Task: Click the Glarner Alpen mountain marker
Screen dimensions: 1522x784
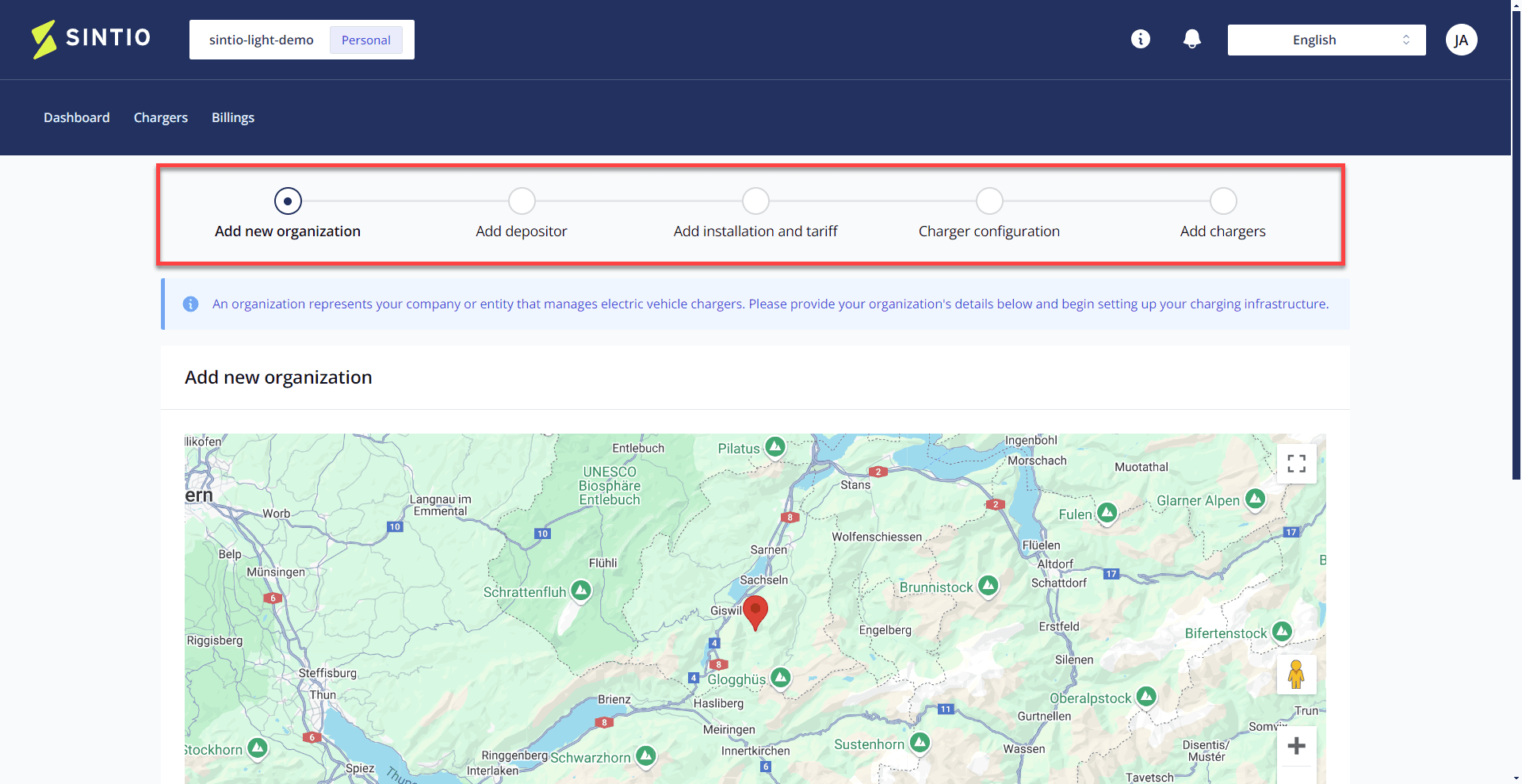Action: (1255, 499)
